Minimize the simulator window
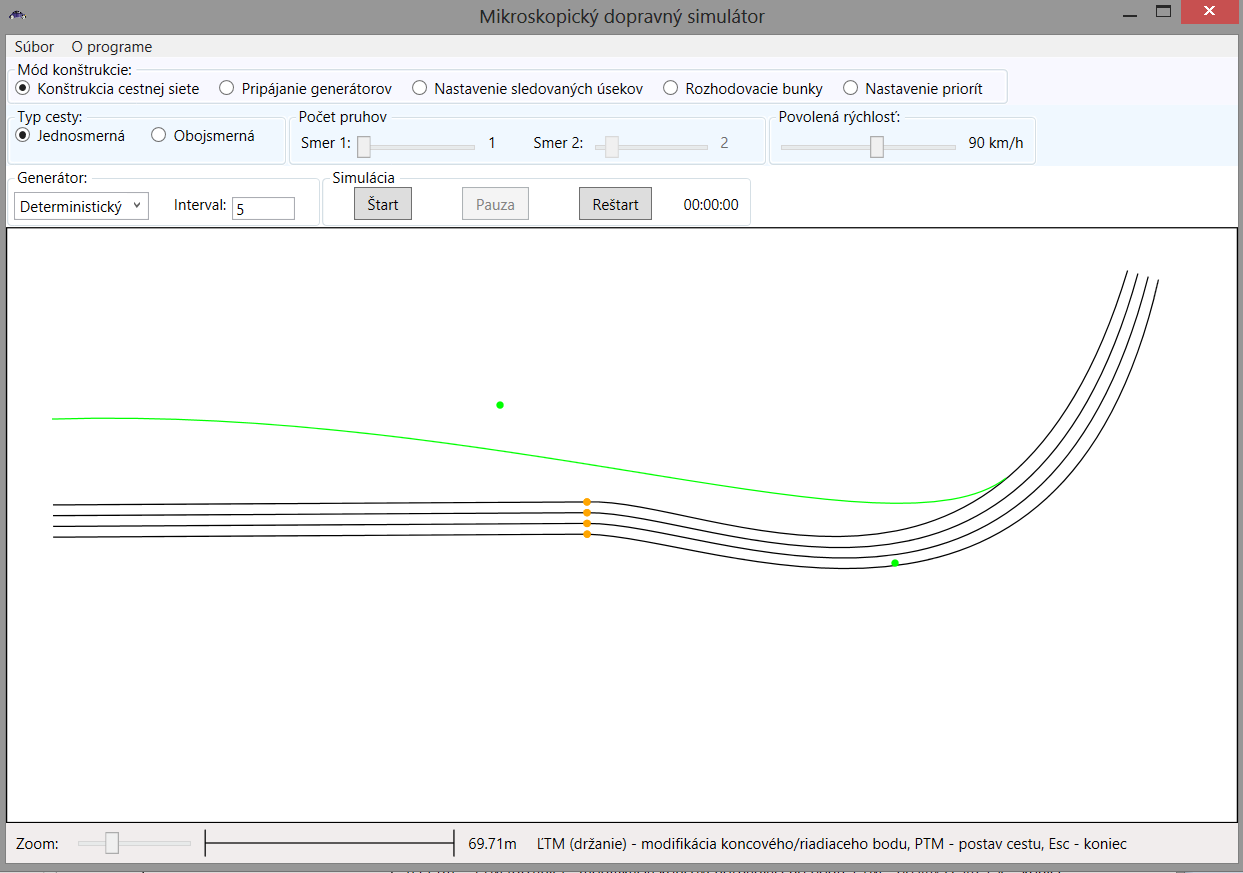This screenshot has width=1243, height=873. (1129, 15)
